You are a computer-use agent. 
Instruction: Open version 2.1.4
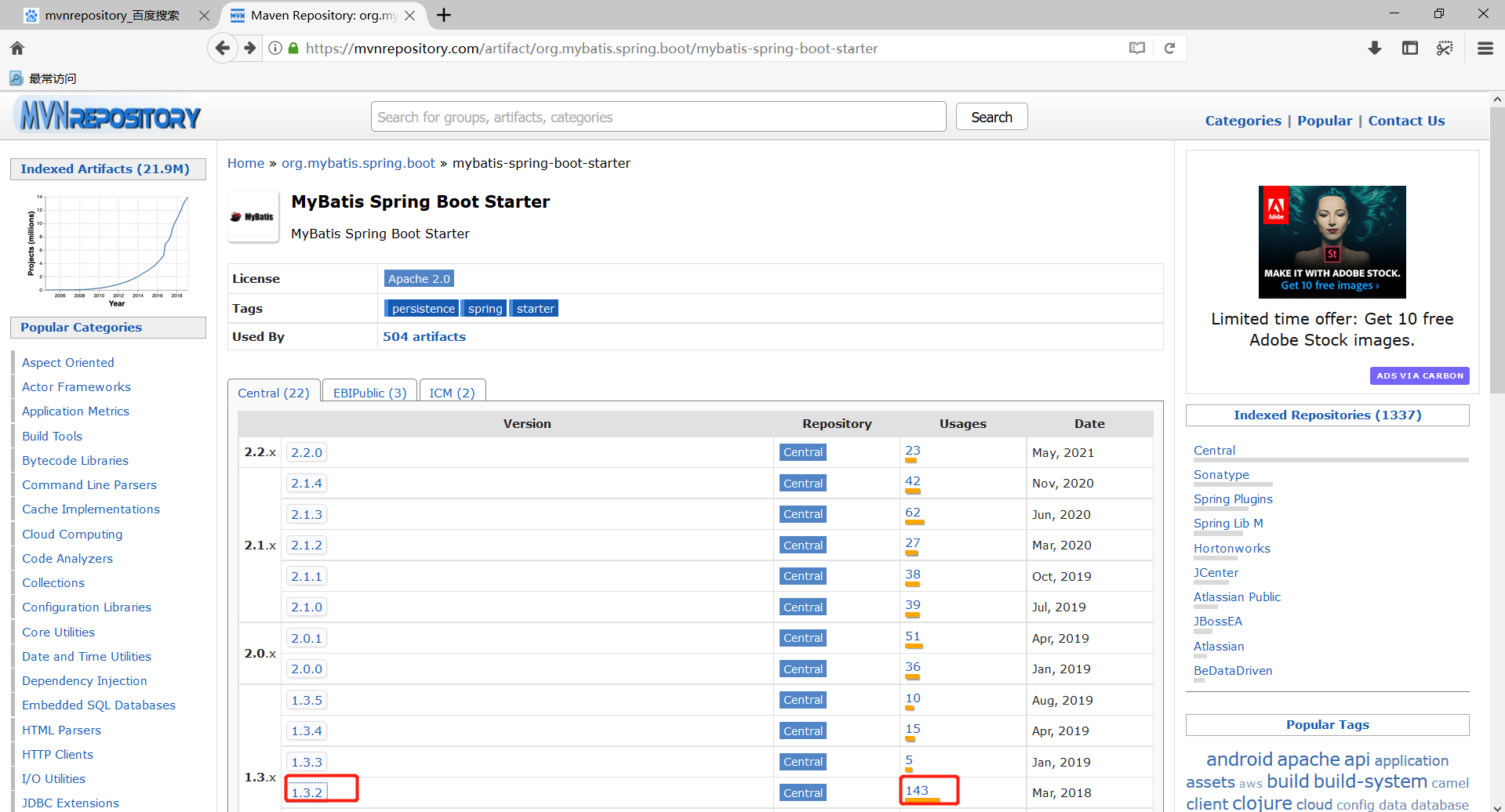(307, 483)
